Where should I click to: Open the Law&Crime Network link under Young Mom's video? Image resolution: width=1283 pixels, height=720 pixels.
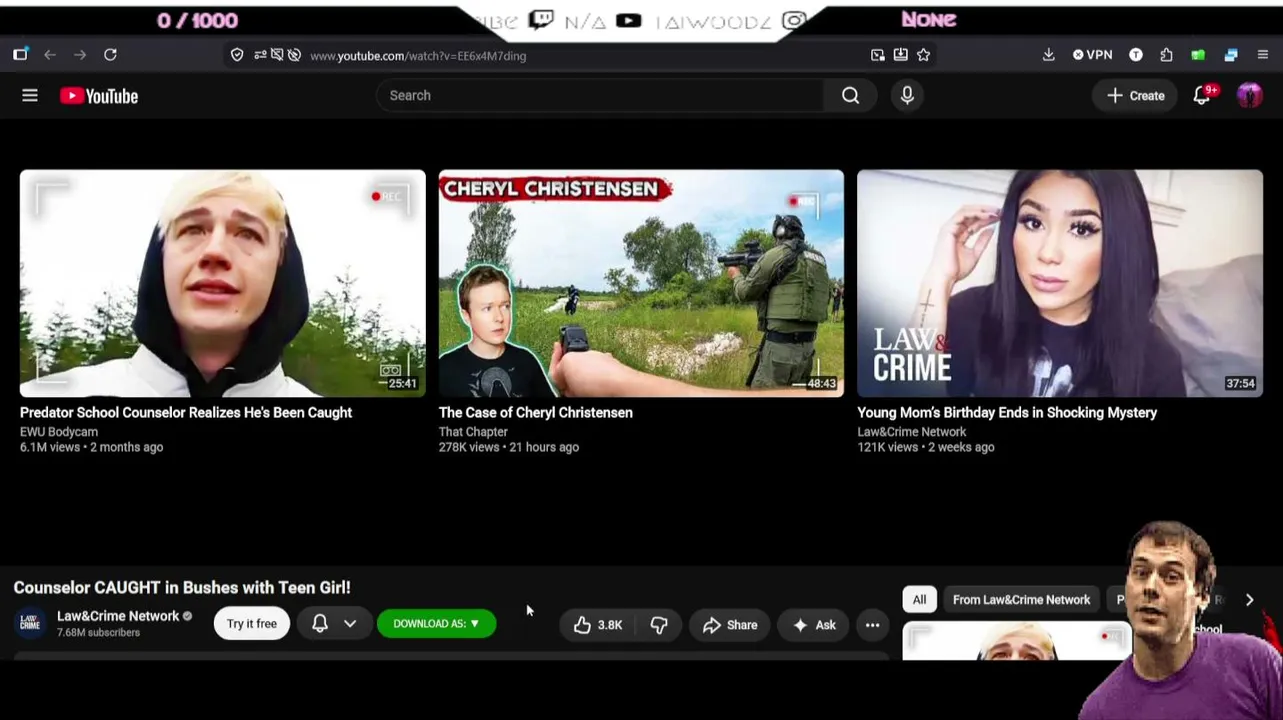tap(912, 432)
